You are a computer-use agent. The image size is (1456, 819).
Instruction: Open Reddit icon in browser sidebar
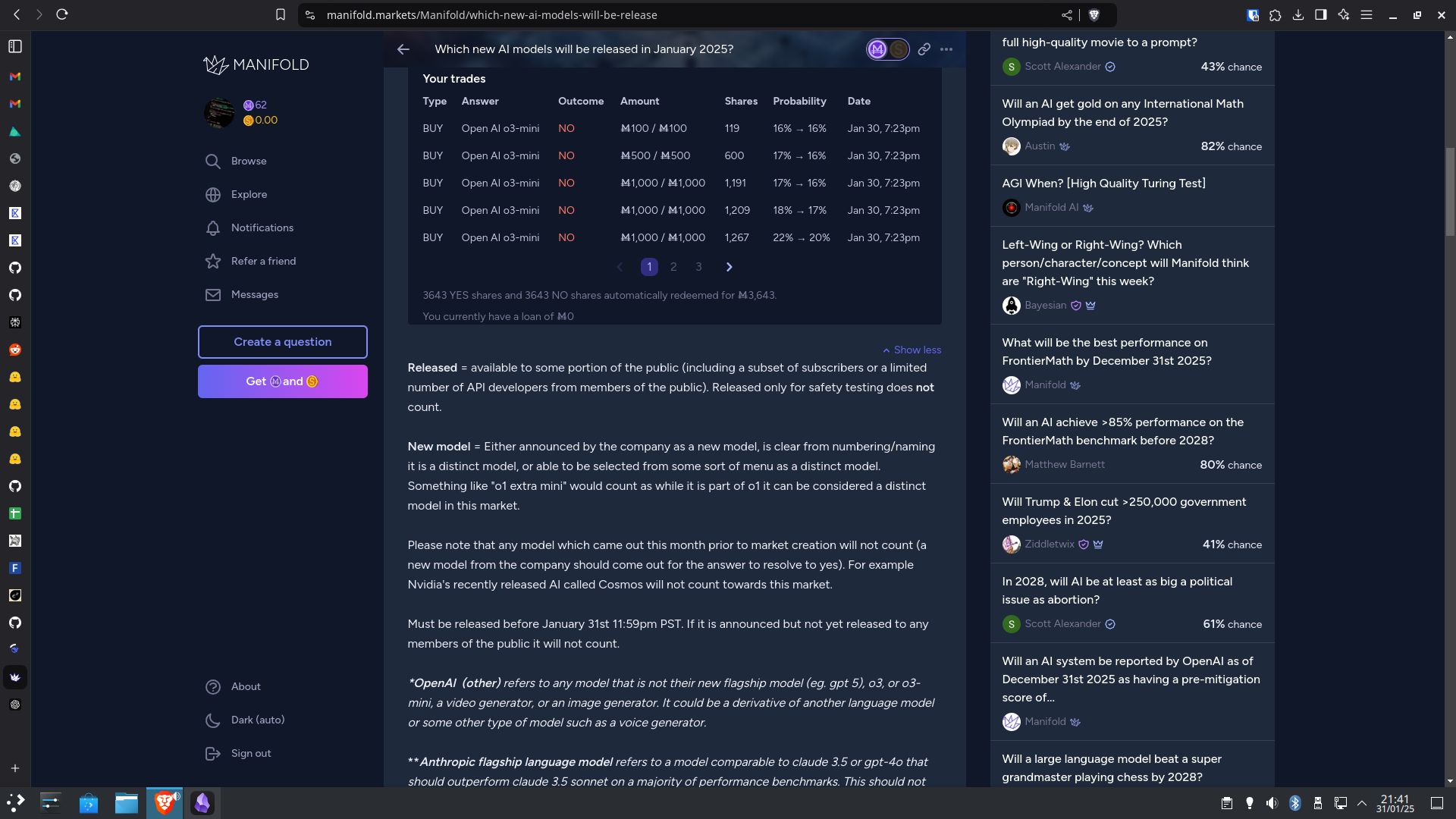(15, 350)
